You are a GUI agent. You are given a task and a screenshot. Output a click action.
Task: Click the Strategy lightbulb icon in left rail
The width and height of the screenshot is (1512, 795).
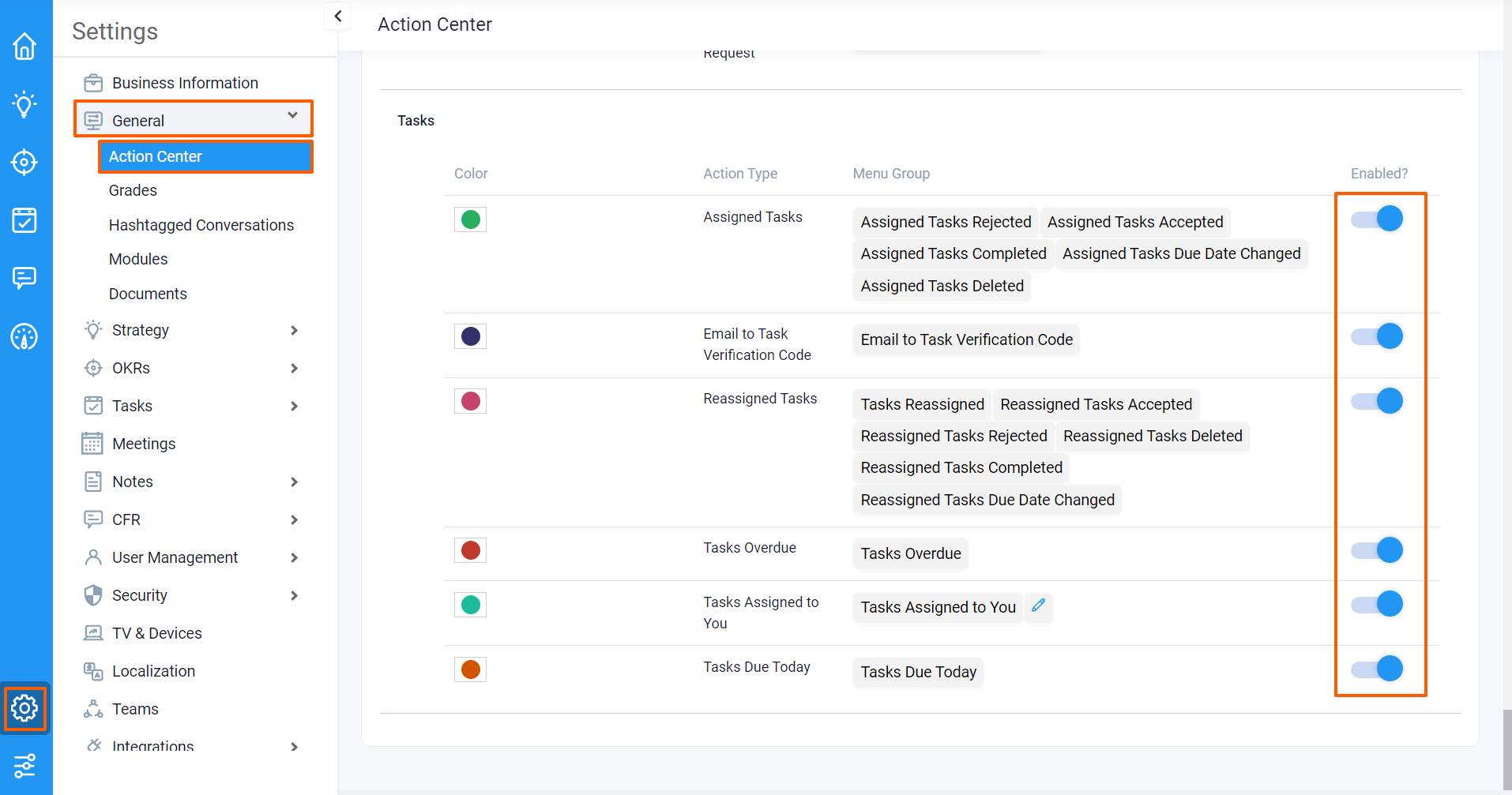[x=24, y=104]
